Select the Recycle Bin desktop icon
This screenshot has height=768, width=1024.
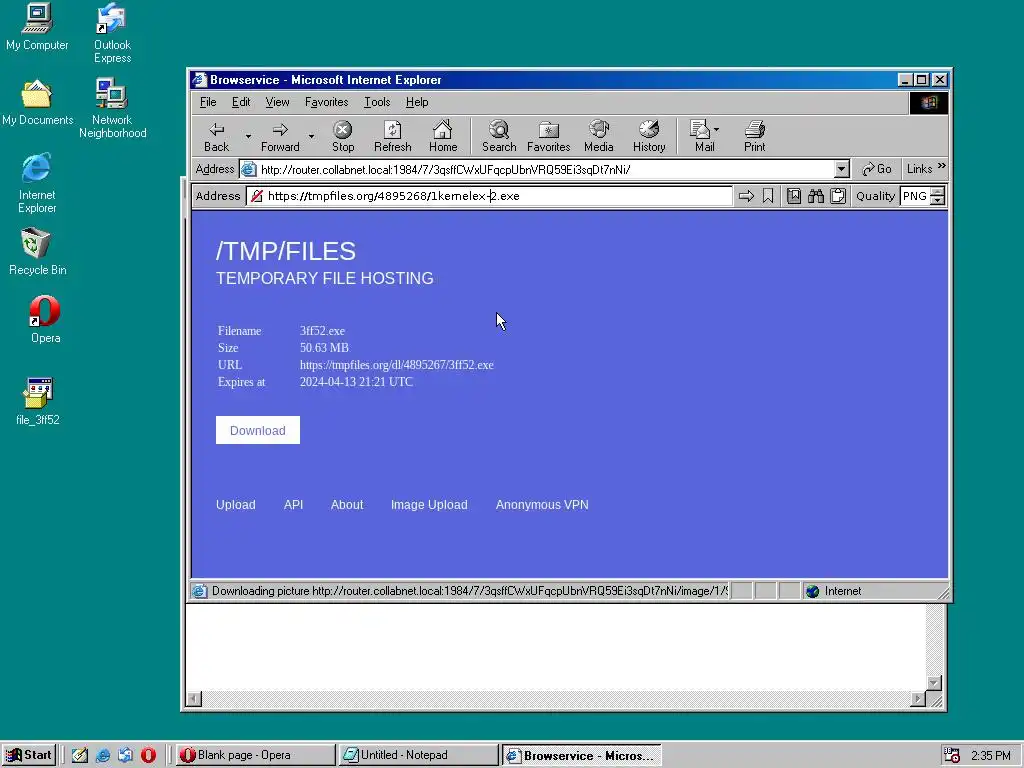pyautogui.click(x=37, y=251)
